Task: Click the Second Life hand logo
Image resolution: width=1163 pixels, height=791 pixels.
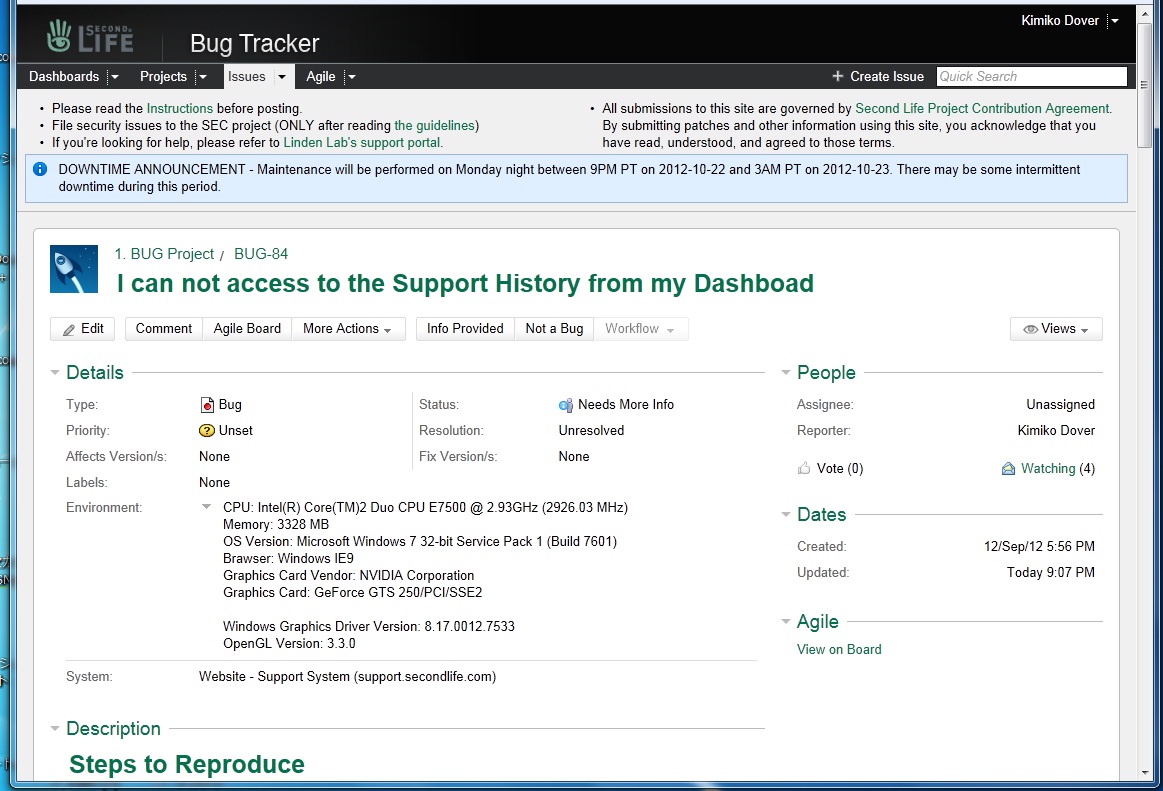Action: (59, 36)
